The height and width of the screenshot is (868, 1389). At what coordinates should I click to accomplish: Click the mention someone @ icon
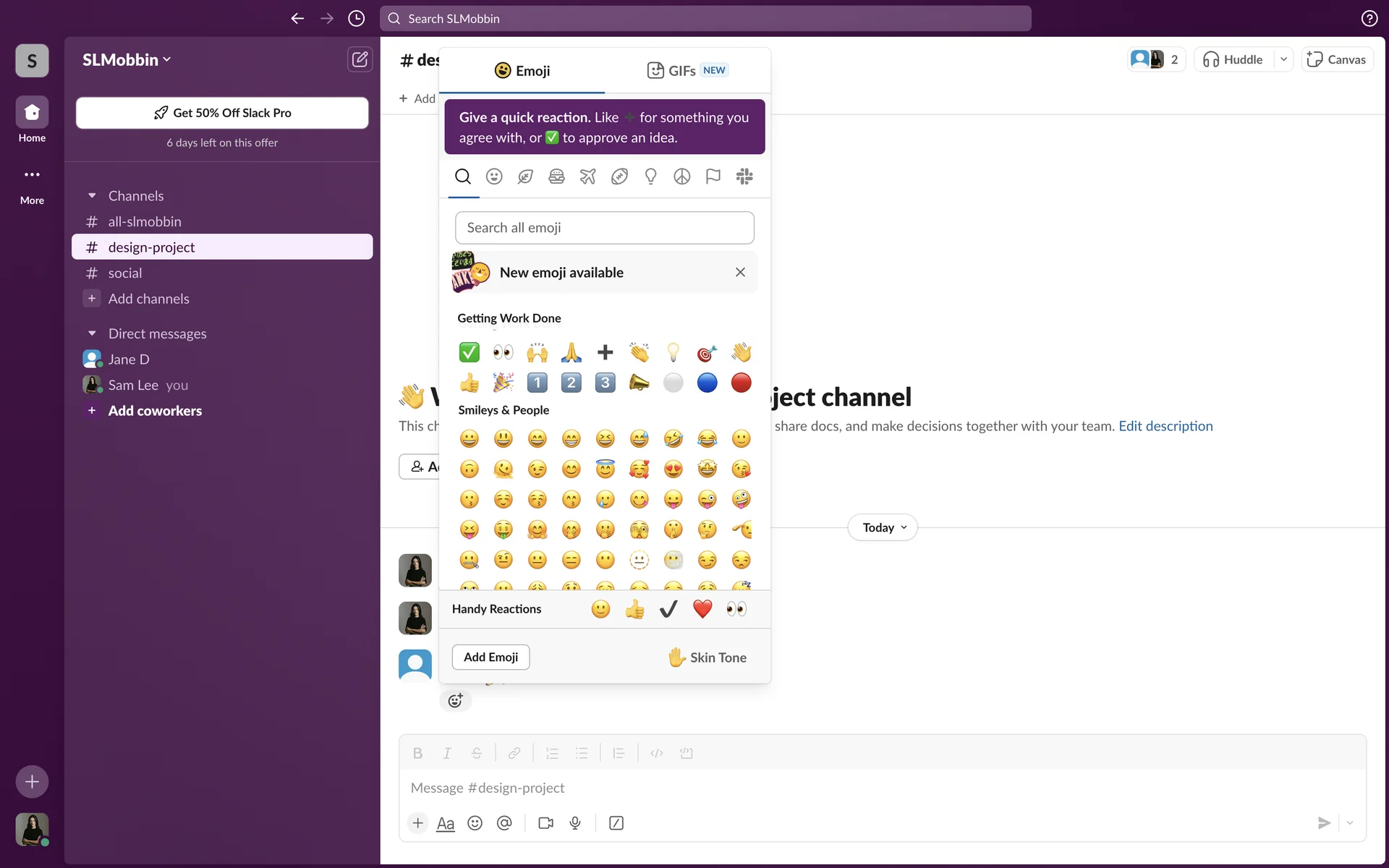(x=504, y=823)
